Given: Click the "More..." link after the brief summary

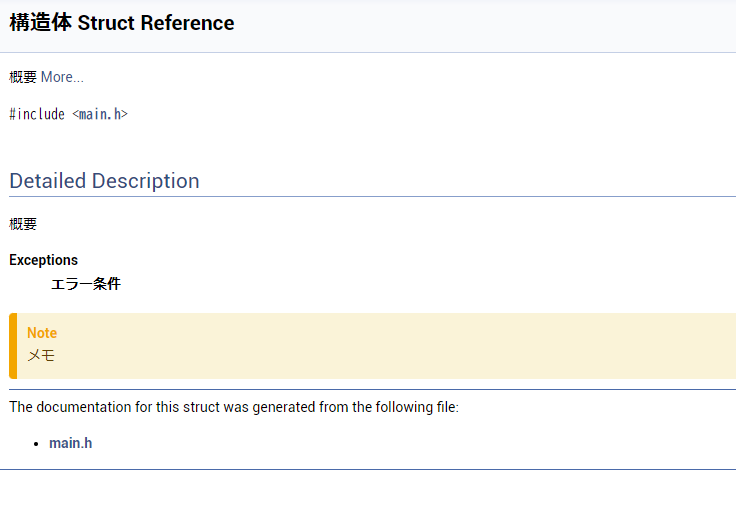Looking at the screenshot, I should pos(62,77).
